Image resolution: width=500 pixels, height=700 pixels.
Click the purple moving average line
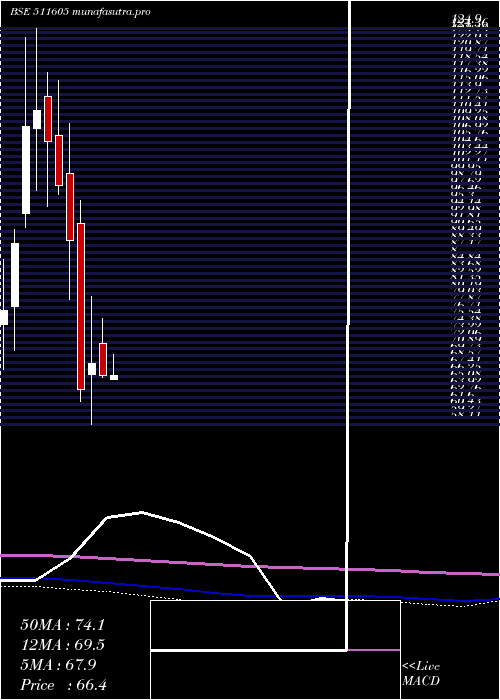tap(250, 566)
